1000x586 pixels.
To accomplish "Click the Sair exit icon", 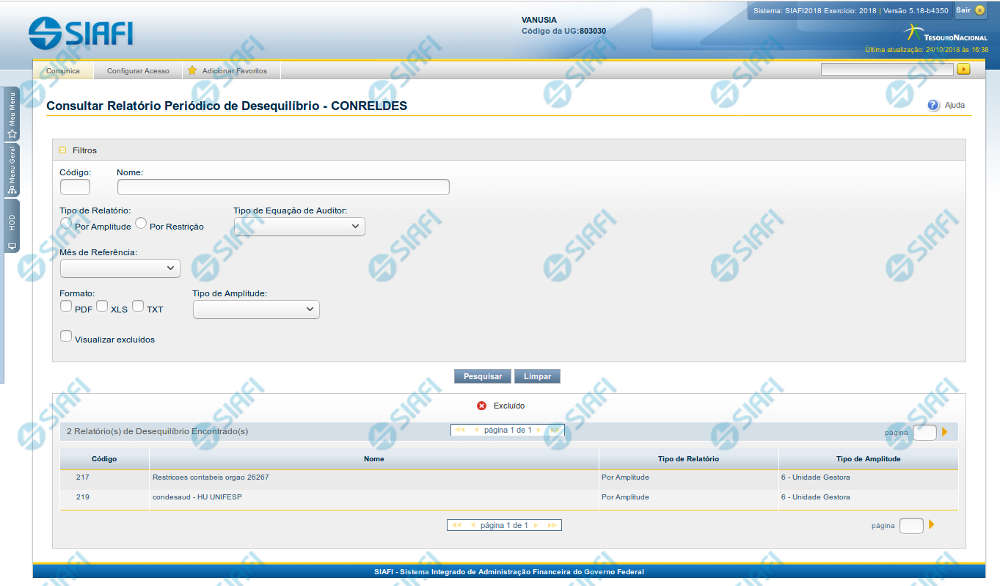I will click(x=979, y=10).
